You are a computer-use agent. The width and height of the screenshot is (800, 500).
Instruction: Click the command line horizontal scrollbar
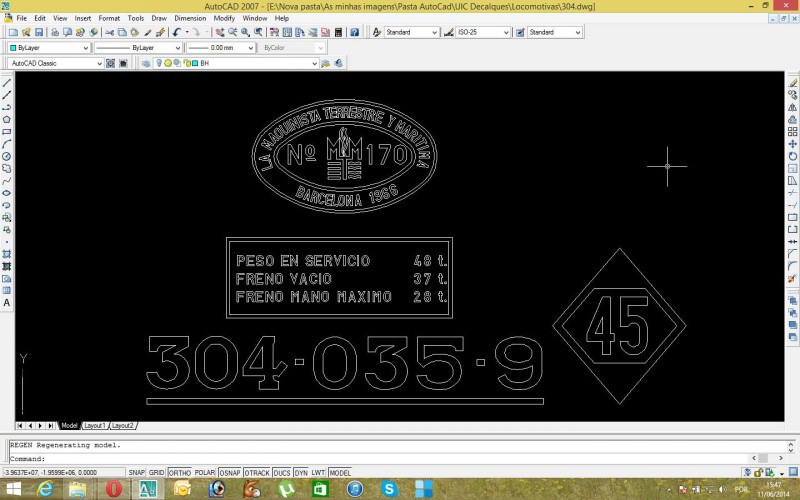click(767, 458)
